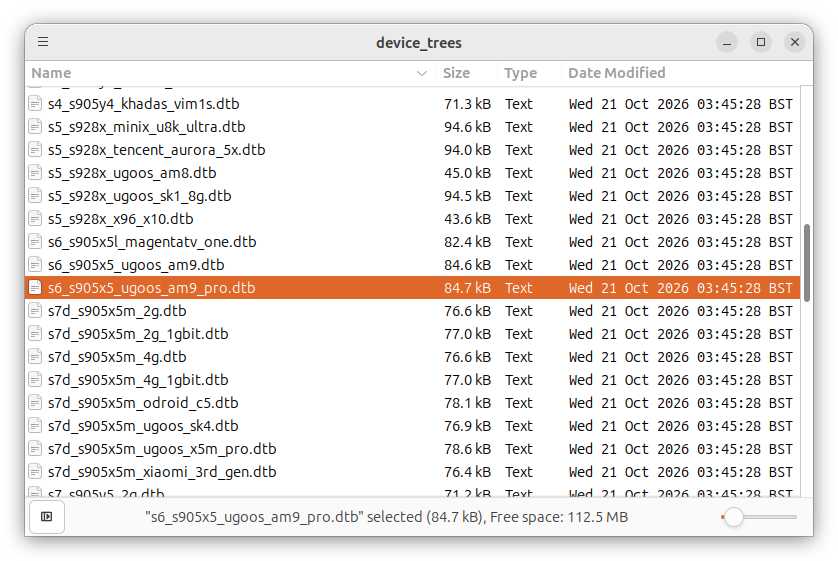The width and height of the screenshot is (838, 561).
Task: Click the 76.9 kB size cell
Action: 467,425
